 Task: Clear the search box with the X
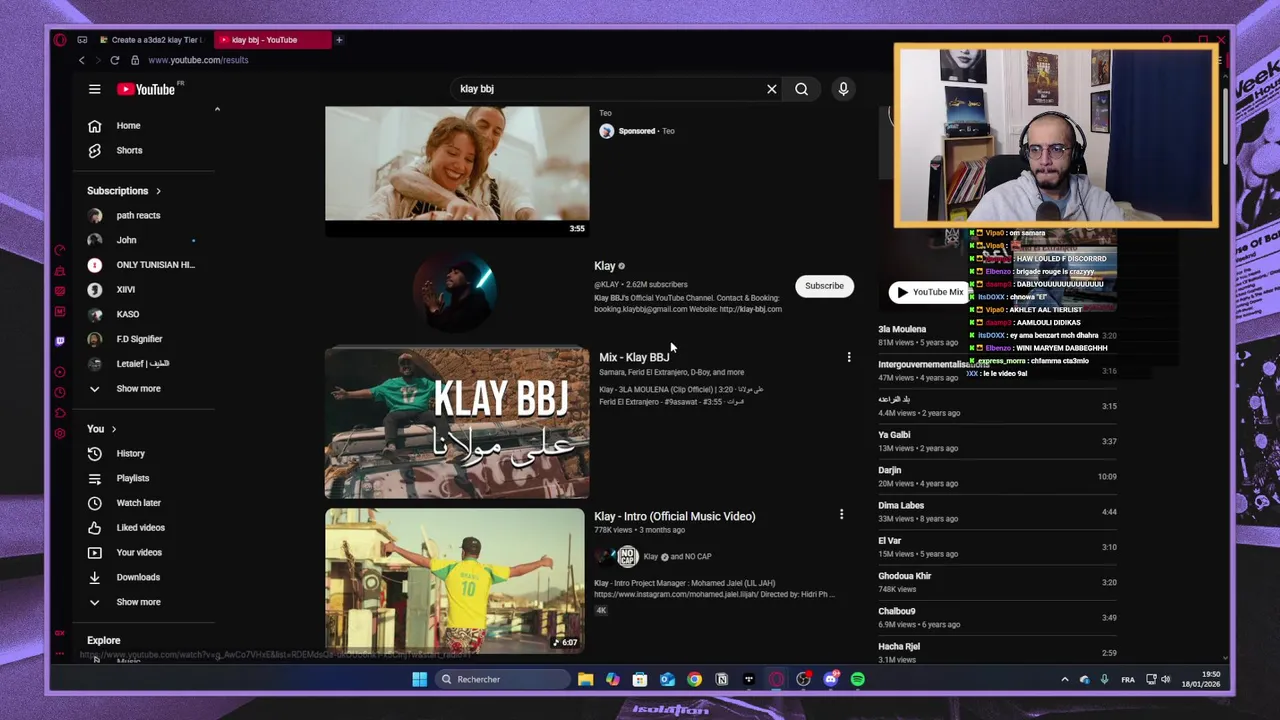tap(772, 89)
